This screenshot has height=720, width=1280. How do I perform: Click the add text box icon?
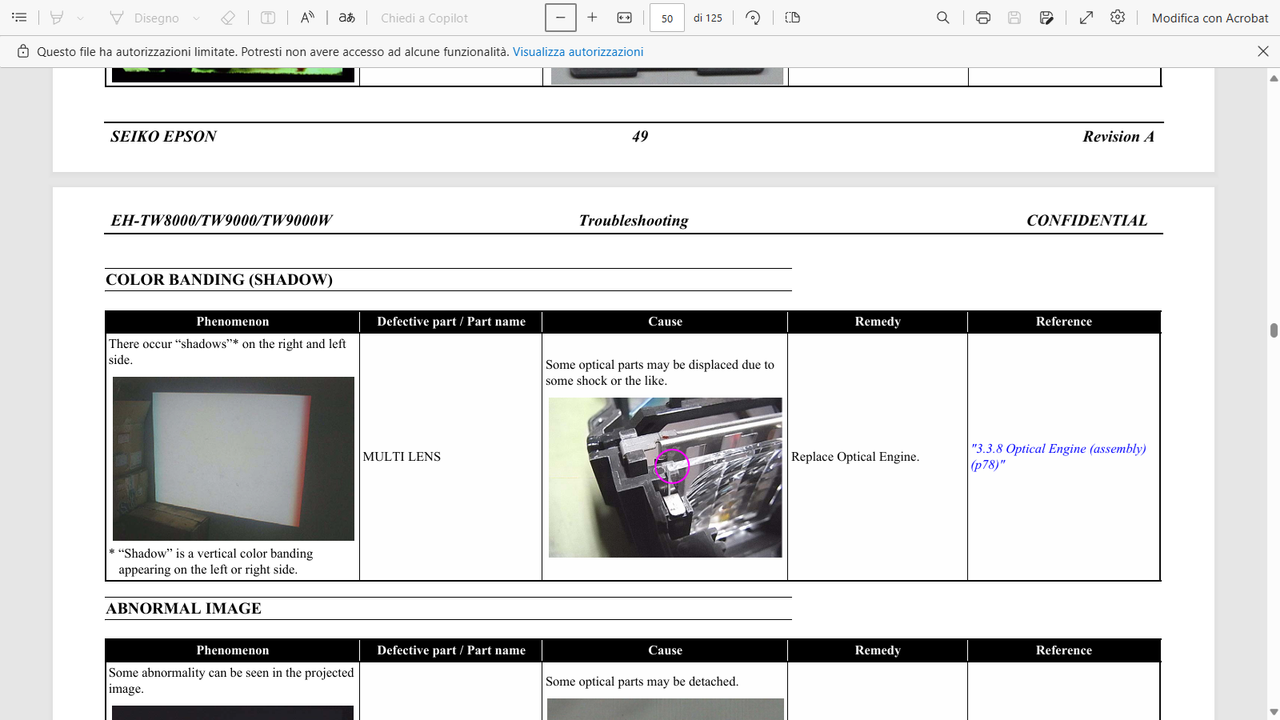point(268,18)
